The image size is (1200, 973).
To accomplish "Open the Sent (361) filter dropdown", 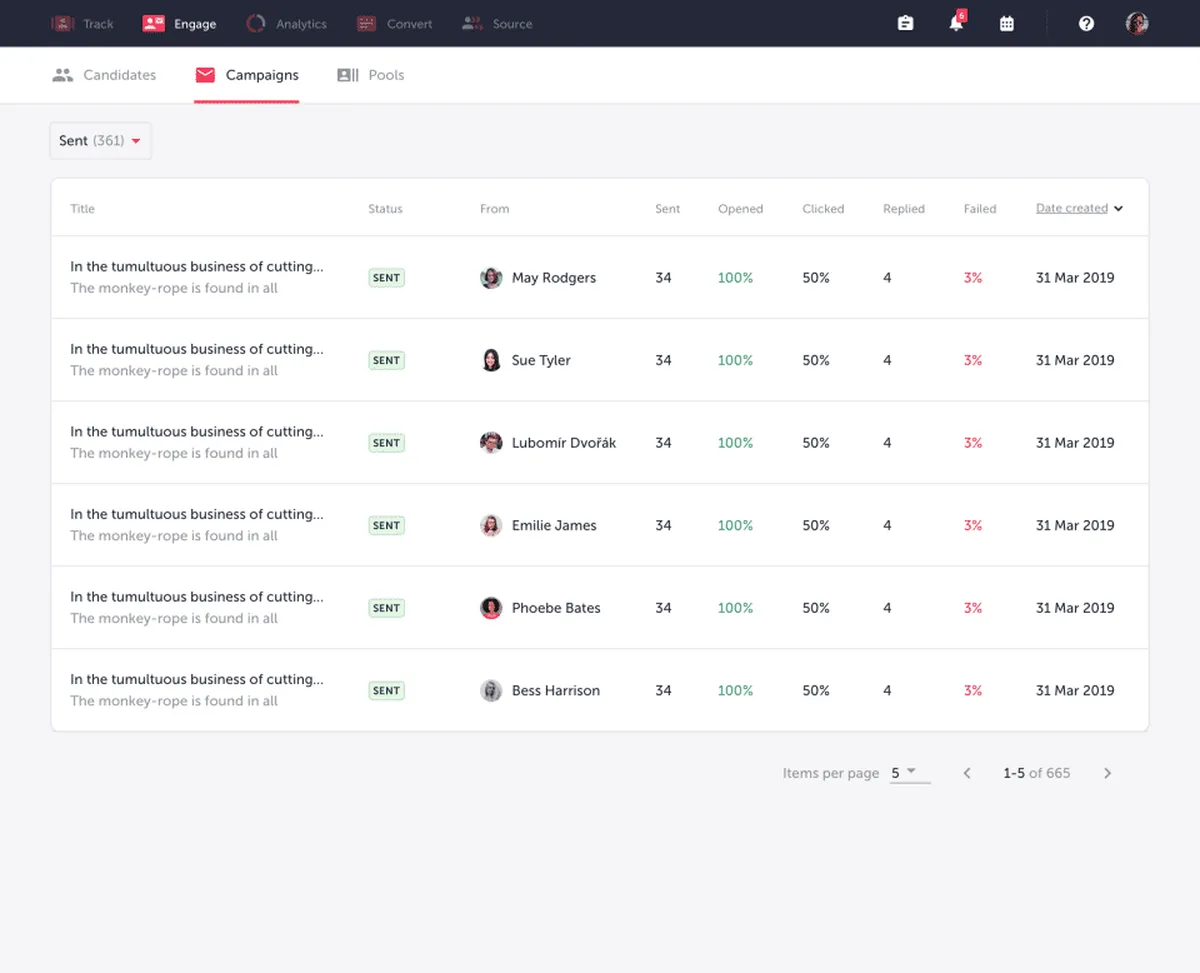I will pos(100,140).
